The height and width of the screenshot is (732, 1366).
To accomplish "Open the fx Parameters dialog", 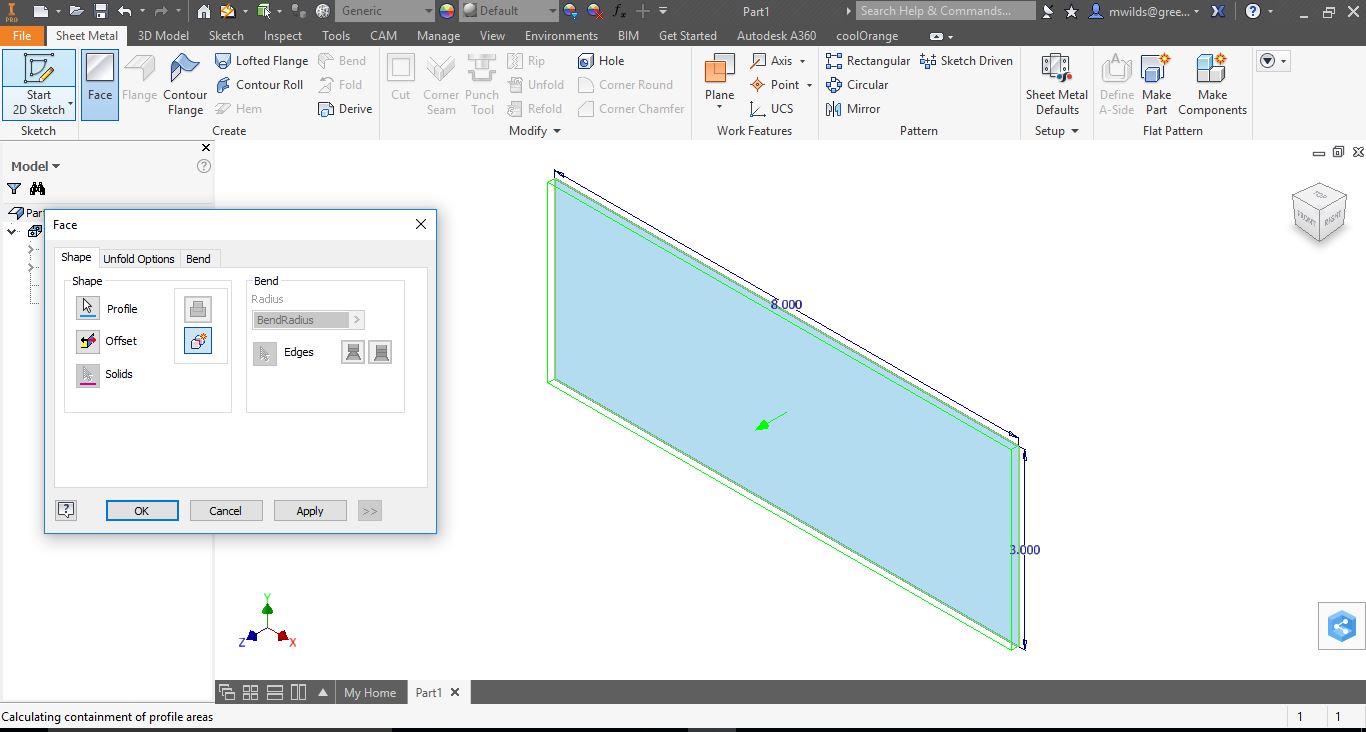I will 619,11.
